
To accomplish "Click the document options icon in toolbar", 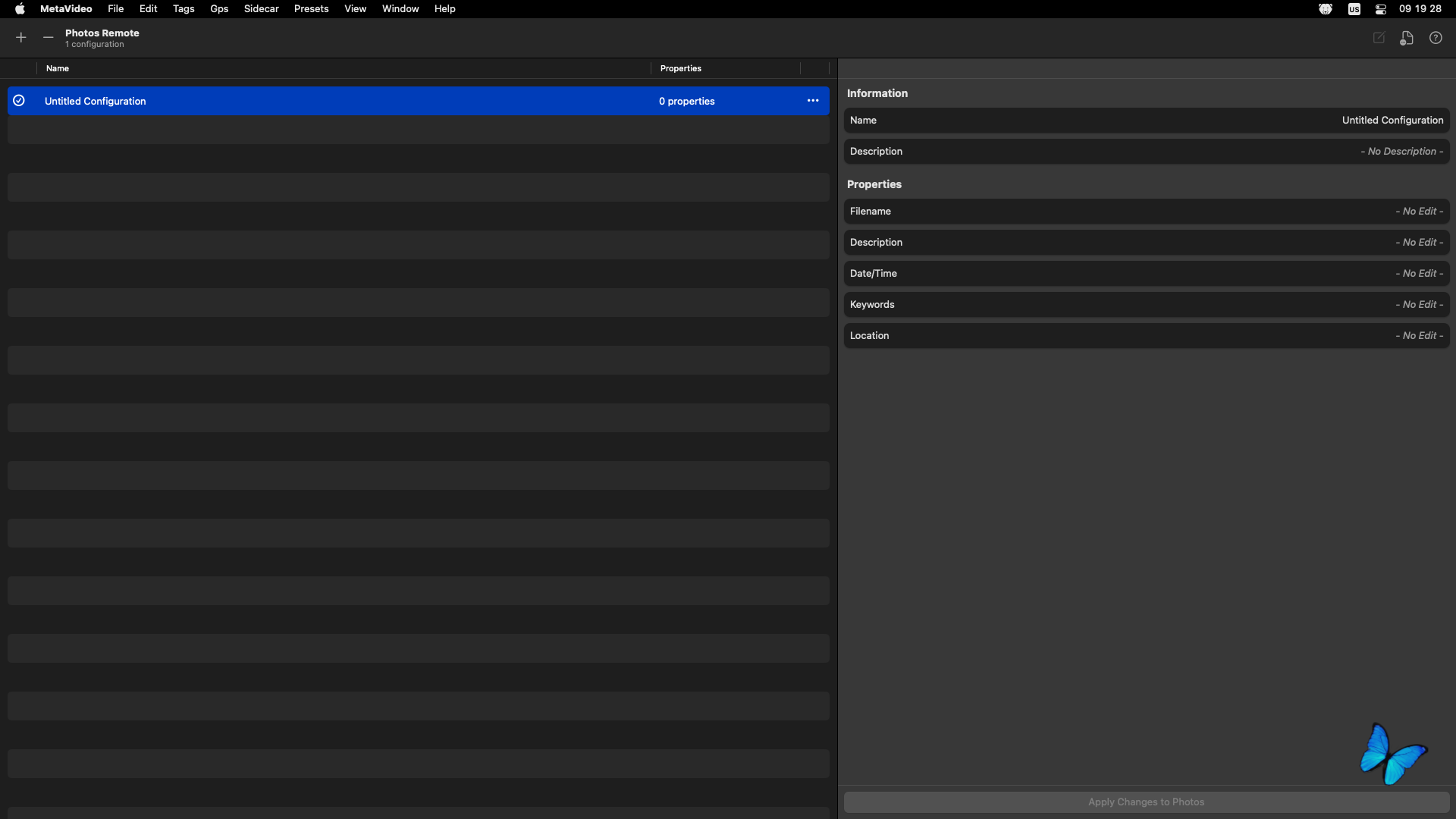I will pos(1407,38).
